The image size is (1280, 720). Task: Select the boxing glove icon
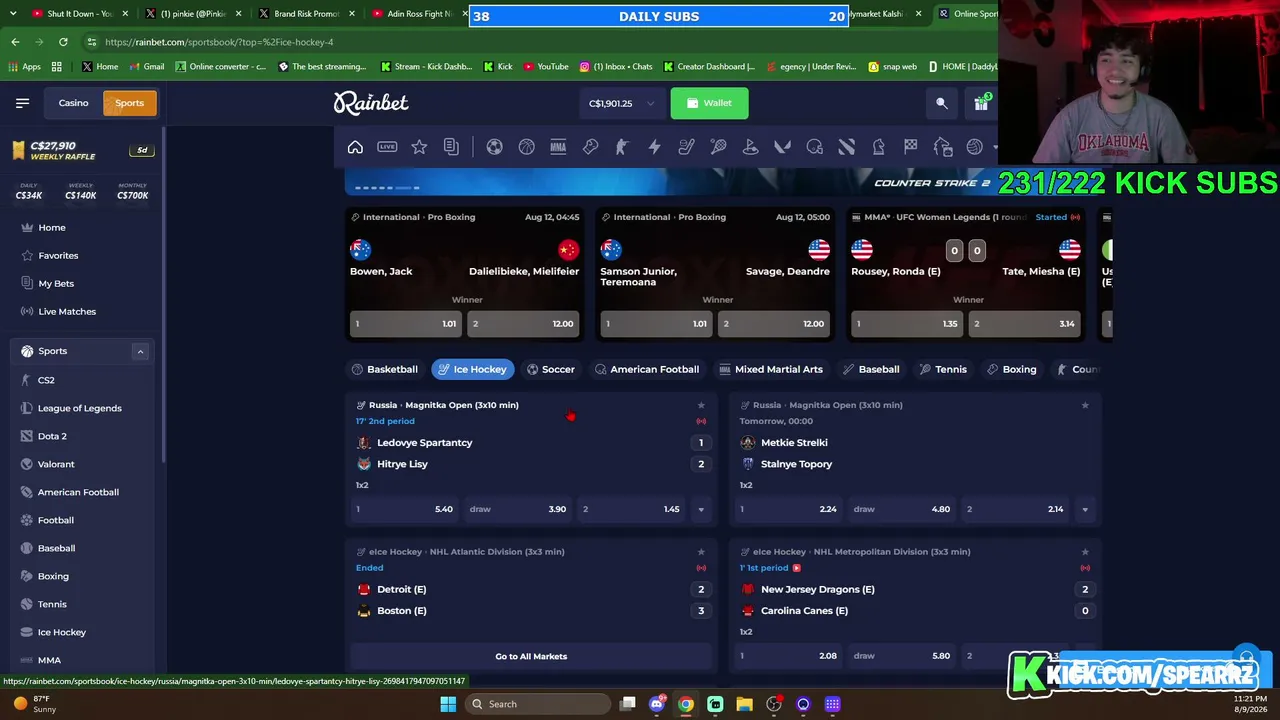pyautogui.click(x=590, y=147)
